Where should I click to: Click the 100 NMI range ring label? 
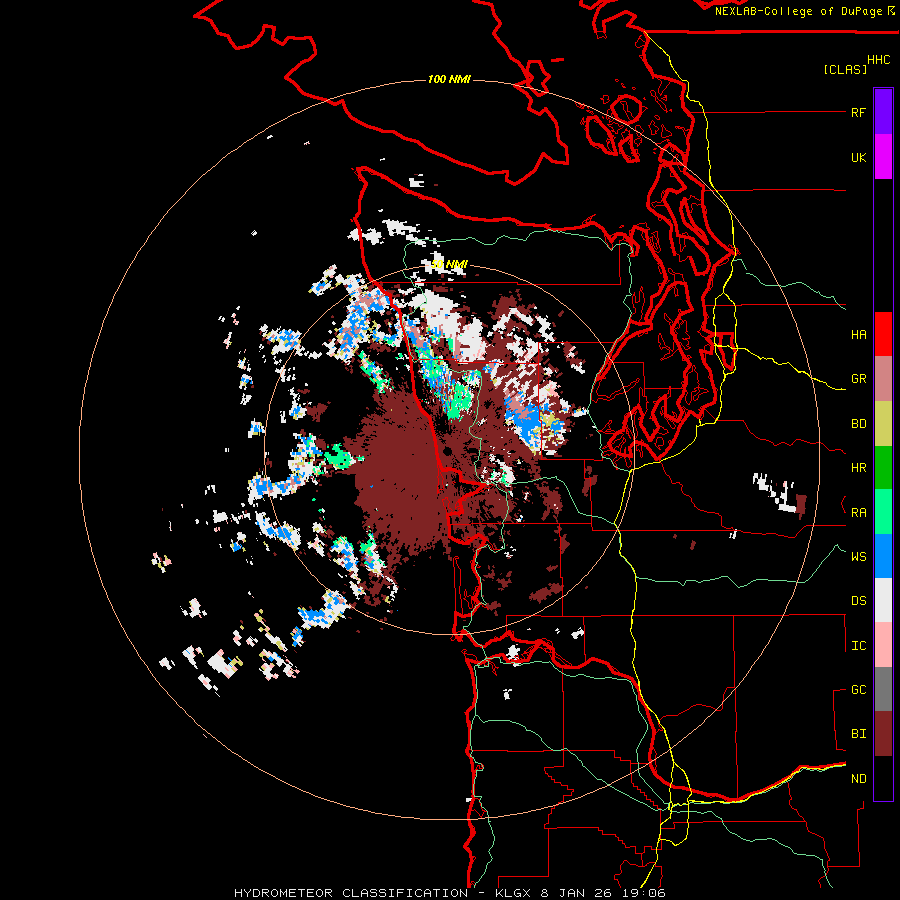coord(449,79)
